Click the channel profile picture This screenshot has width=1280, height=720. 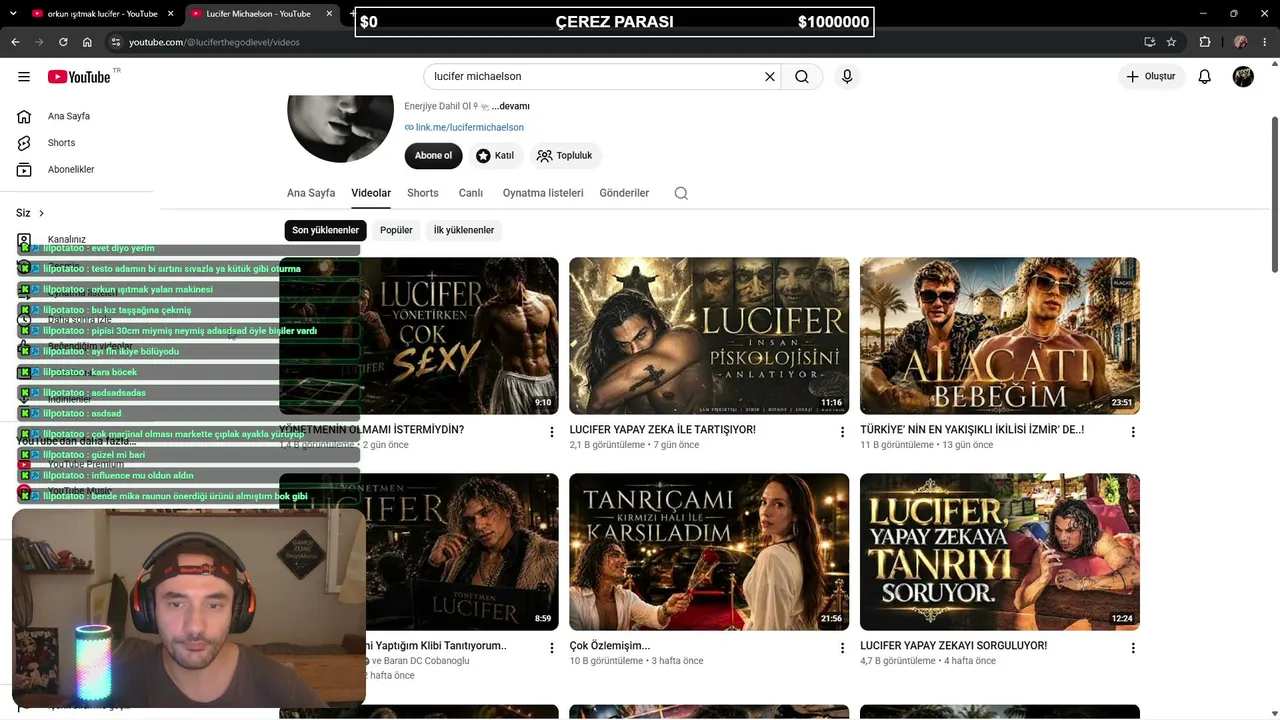pyautogui.click(x=340, y=126)
